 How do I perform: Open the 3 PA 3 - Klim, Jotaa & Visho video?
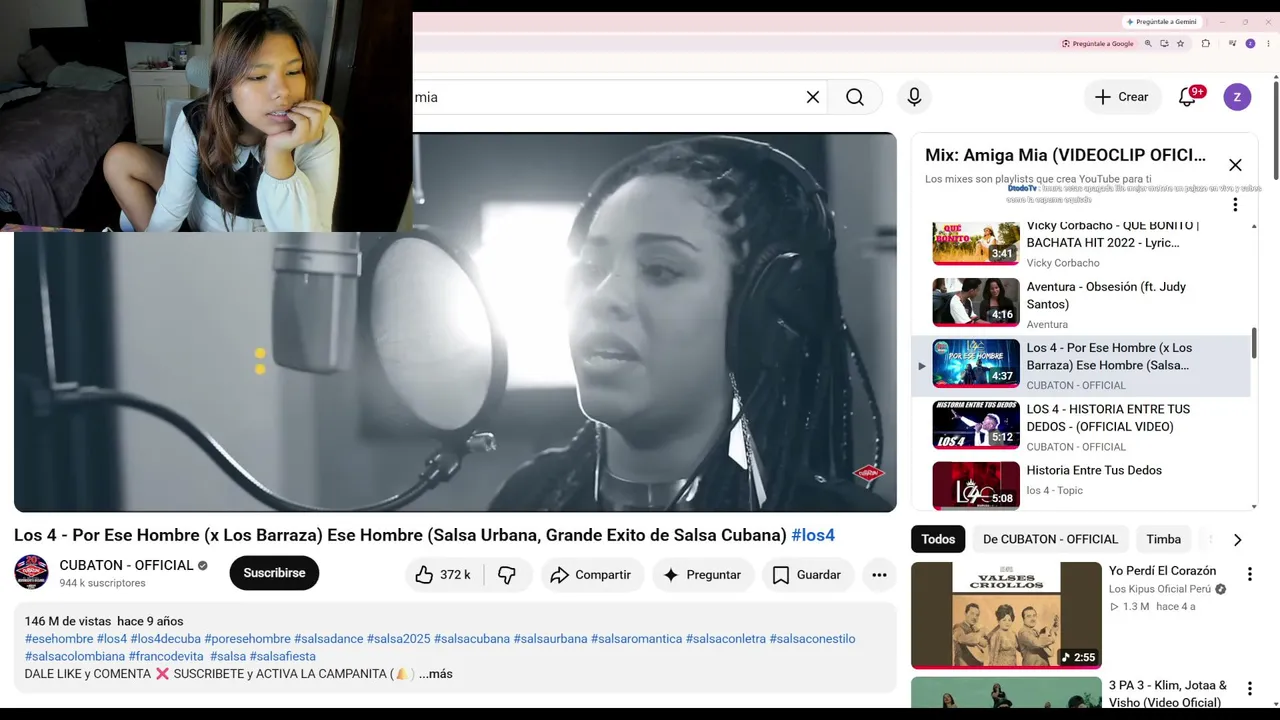pos(1168,694)
